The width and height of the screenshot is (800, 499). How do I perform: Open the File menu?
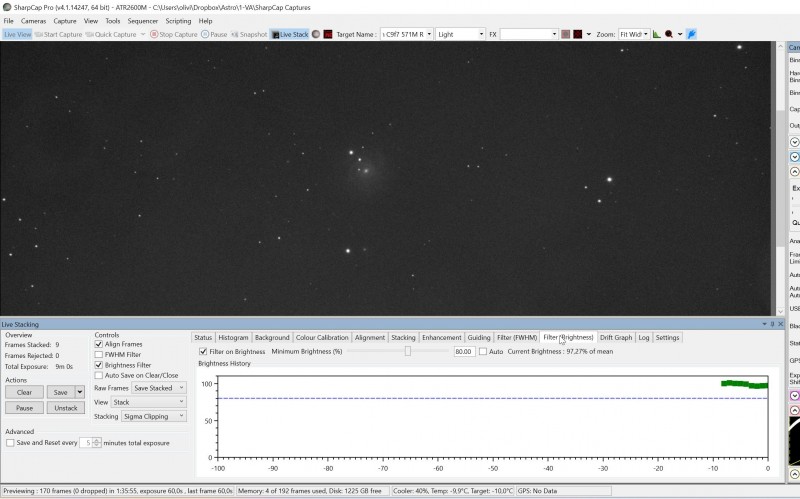[x=9, y=21]
